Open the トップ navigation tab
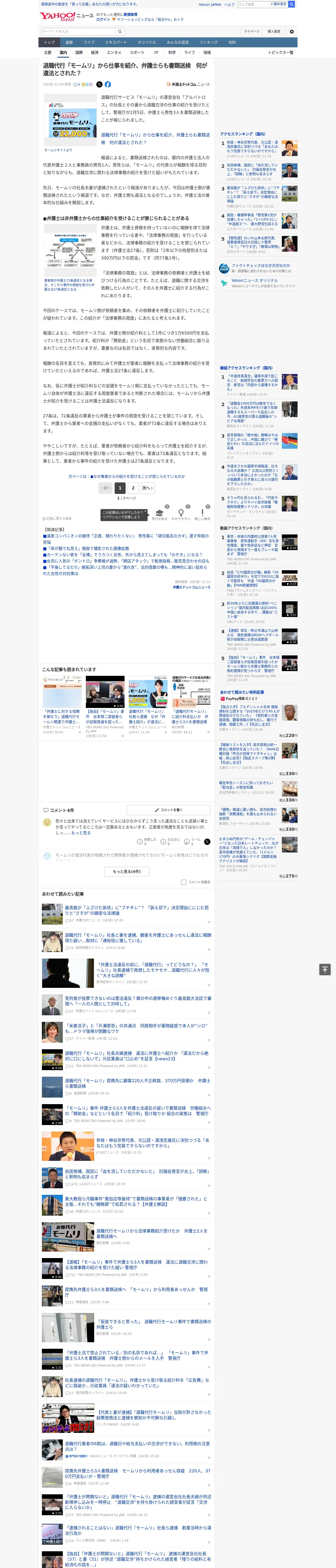Viewport: 336px width, 1568px height. tap(49, 43)
